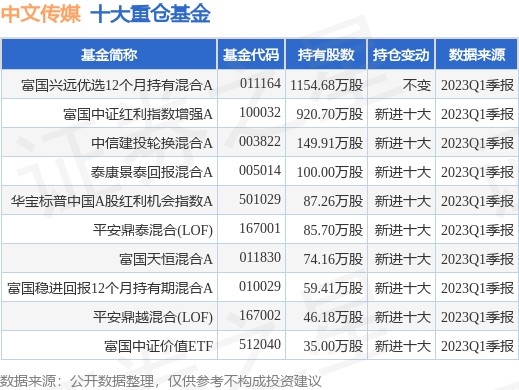This screenshot has width=519, height=390.
Task: Click the 持仓变动 column header
Action: pyautogui.click(x=401, y=55)
